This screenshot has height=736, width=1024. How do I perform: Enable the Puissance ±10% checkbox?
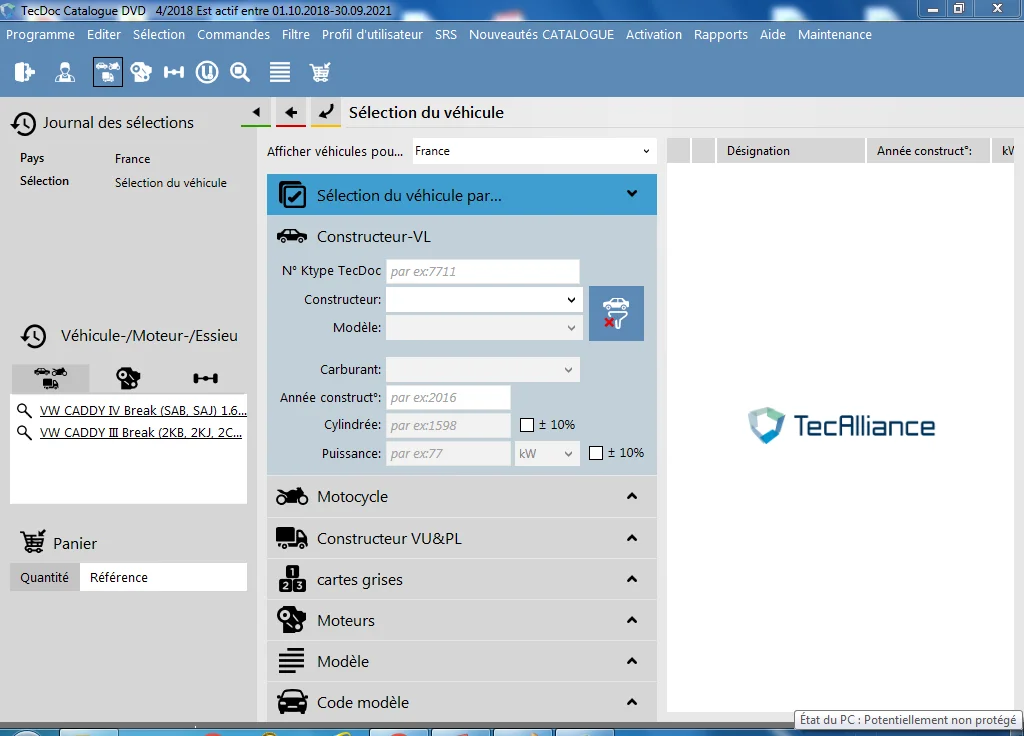click(x=596, y=453)
